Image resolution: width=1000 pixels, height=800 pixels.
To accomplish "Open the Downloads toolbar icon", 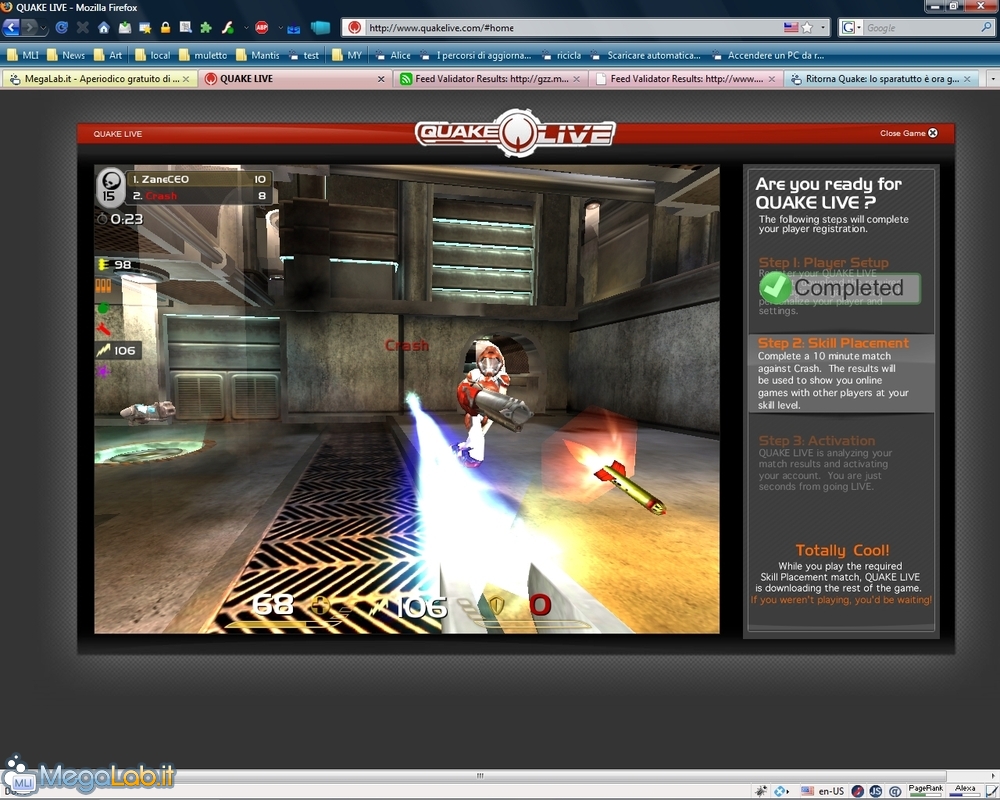I will pyautogui.click(x=124, y=27).
